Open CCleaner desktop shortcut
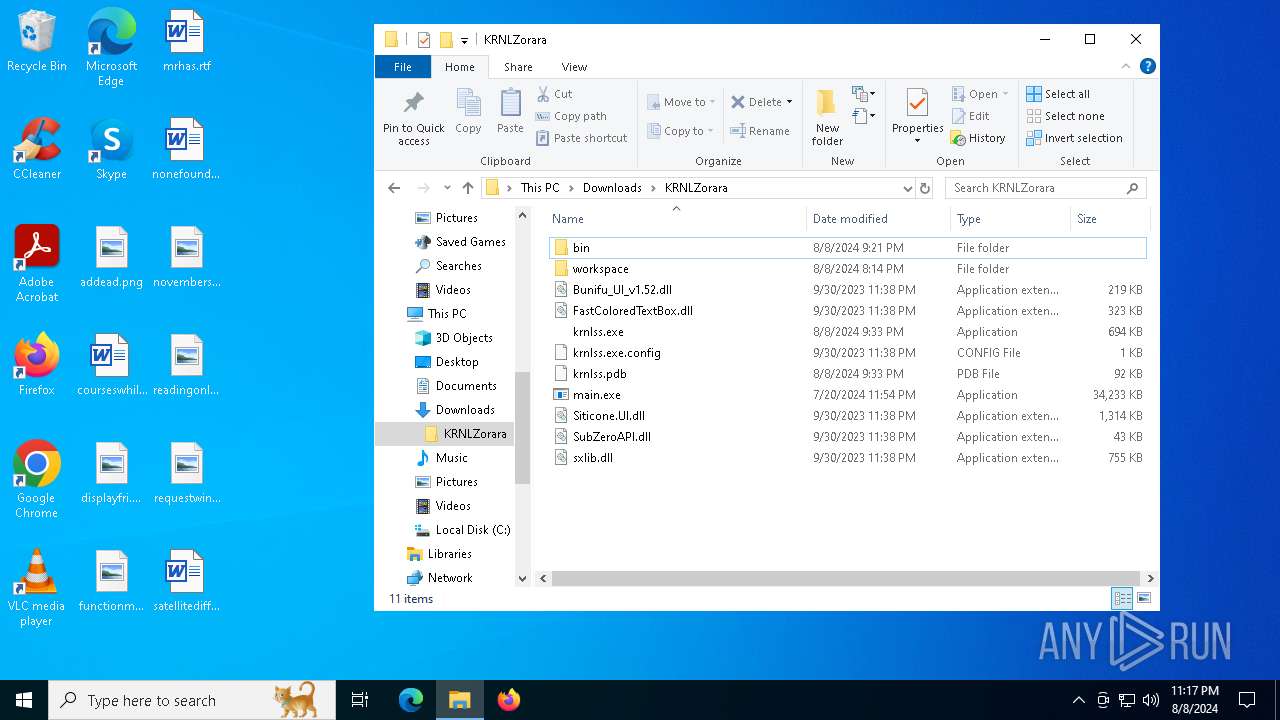The height and width of the screenshot is (720, 1280). tap(37, 149)
